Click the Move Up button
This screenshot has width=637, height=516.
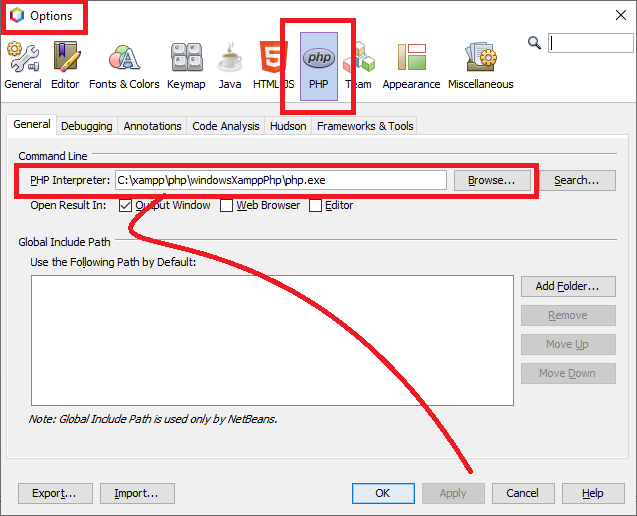568,345
